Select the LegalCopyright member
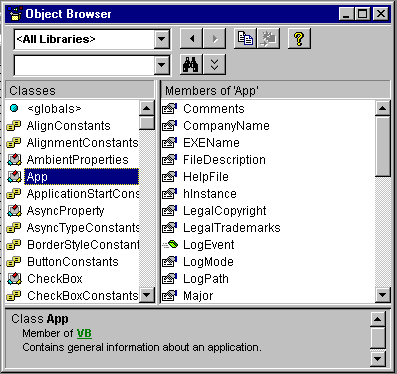This screenshot has width=397, height=374. click(x=225, y=211)
